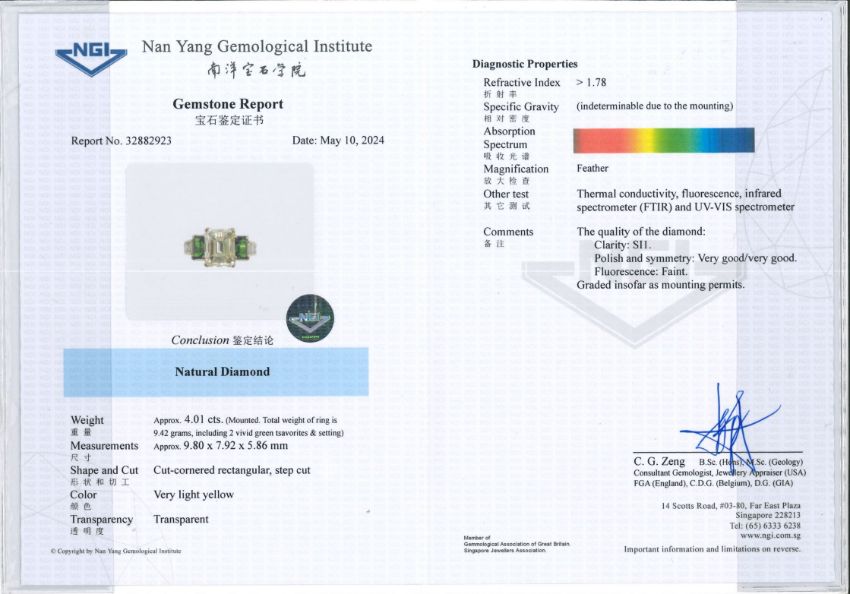
Task: Click the Very light yellow color value
Action: (193, 494)
